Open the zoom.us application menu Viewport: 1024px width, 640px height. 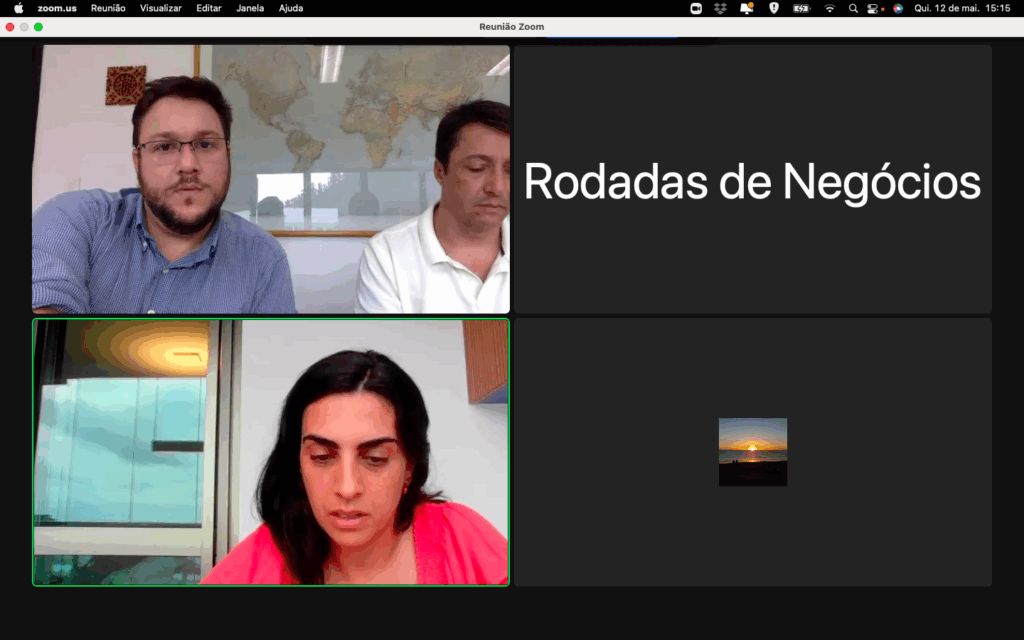click(57, 8)
